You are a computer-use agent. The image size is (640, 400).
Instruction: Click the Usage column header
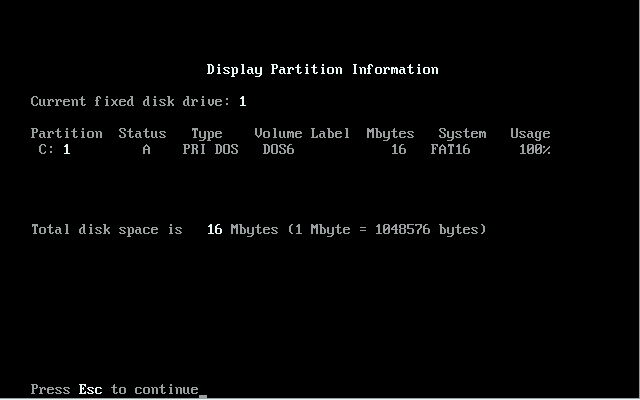(x=530, y=134)
